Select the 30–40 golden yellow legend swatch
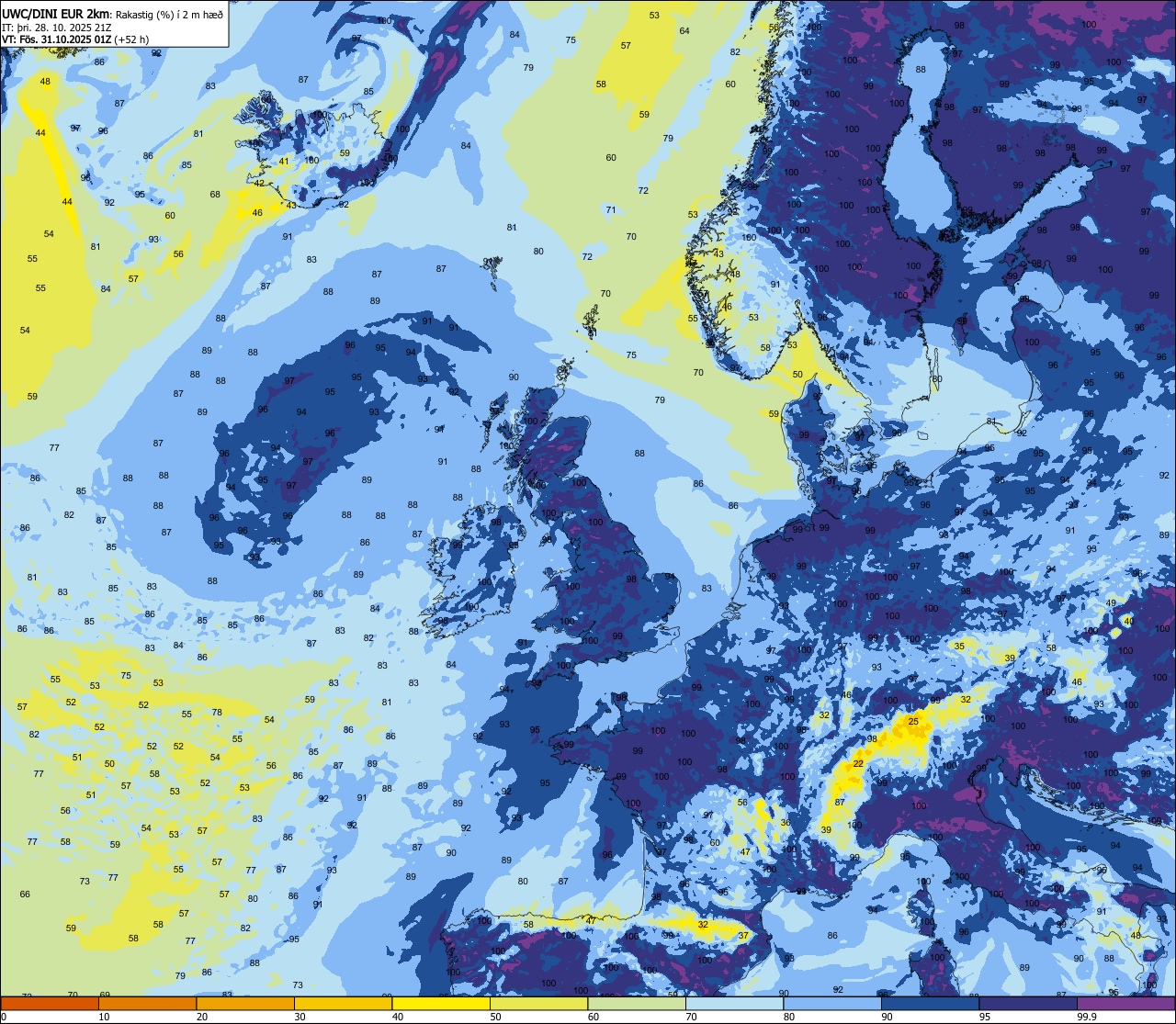The width and height of the screenshot is (1176, 1024). coord(343,1003)
